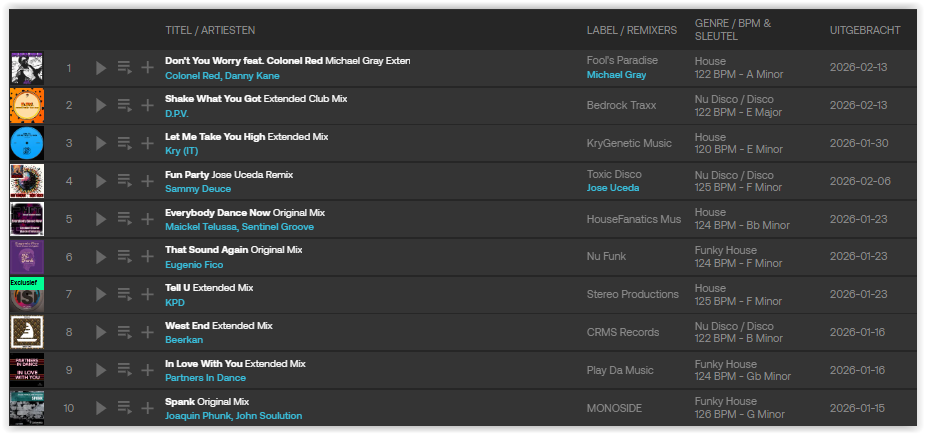This screenshot has height=434, width=925.
Task: Add In Love With You to playlist
Action: pyautogui.click(x=147, y=370)
